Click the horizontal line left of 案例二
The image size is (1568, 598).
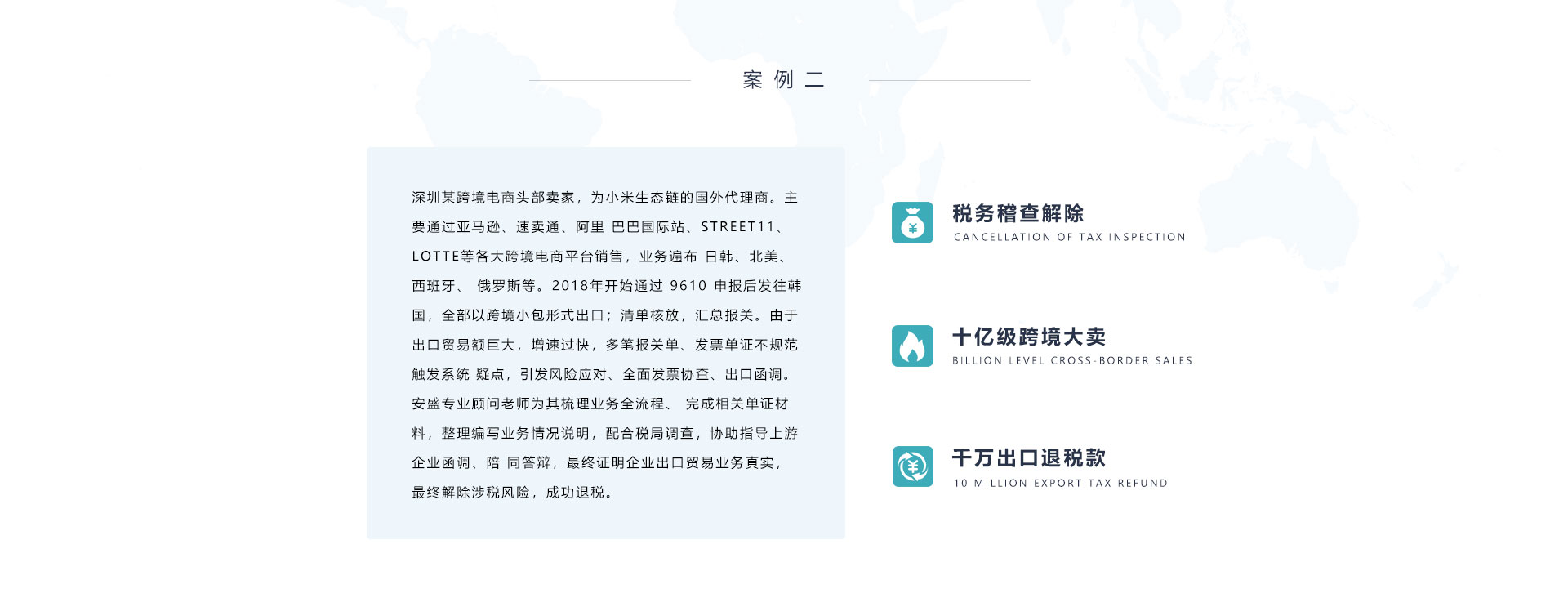pos(609,80)
